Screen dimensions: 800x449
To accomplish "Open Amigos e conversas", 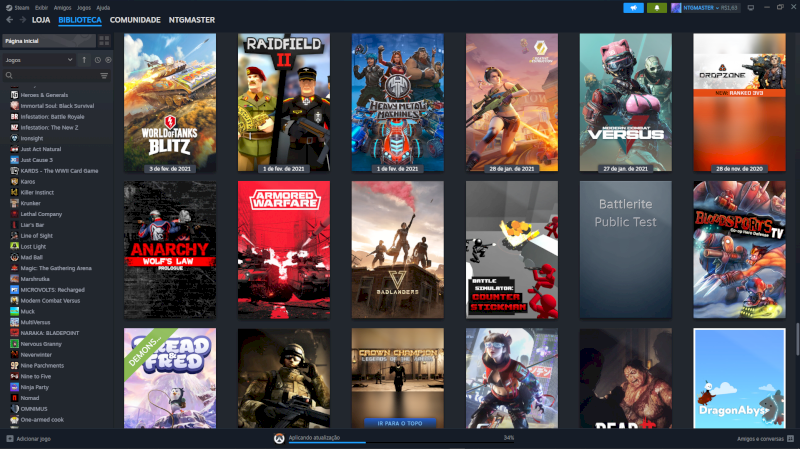I will [760, 438].
